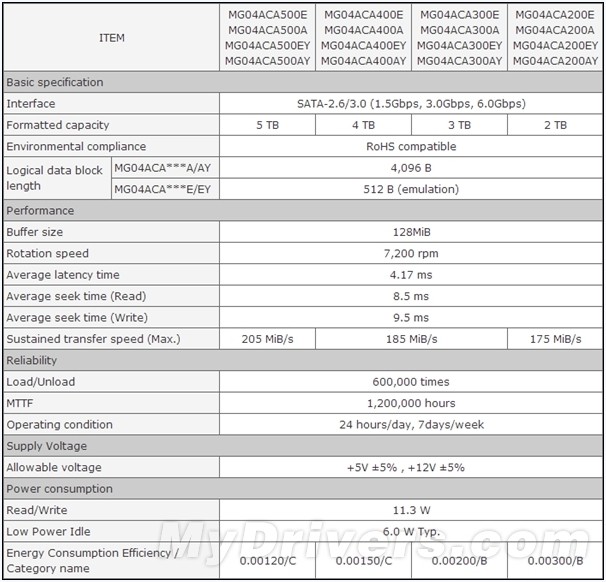Click the 6.0 W Typ. value
The width and height of the screenshot is (606, 582).
click(x=411, y=532)
